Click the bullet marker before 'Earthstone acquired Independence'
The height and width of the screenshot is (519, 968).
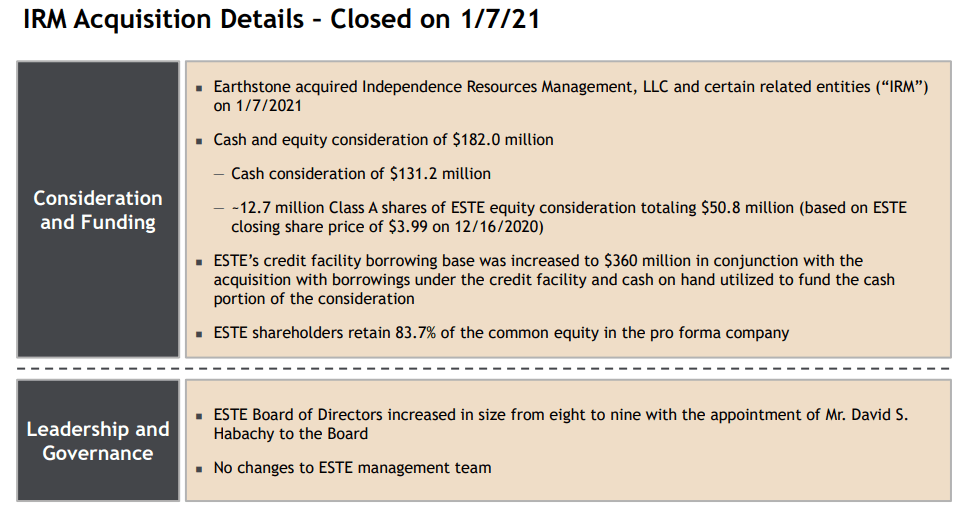coord(199,88)
